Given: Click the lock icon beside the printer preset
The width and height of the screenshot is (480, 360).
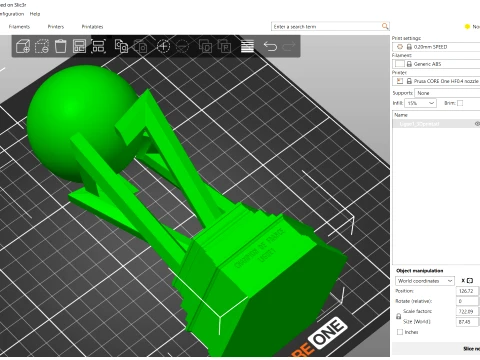Looking at the screenshot, I should tap(409, 81).
